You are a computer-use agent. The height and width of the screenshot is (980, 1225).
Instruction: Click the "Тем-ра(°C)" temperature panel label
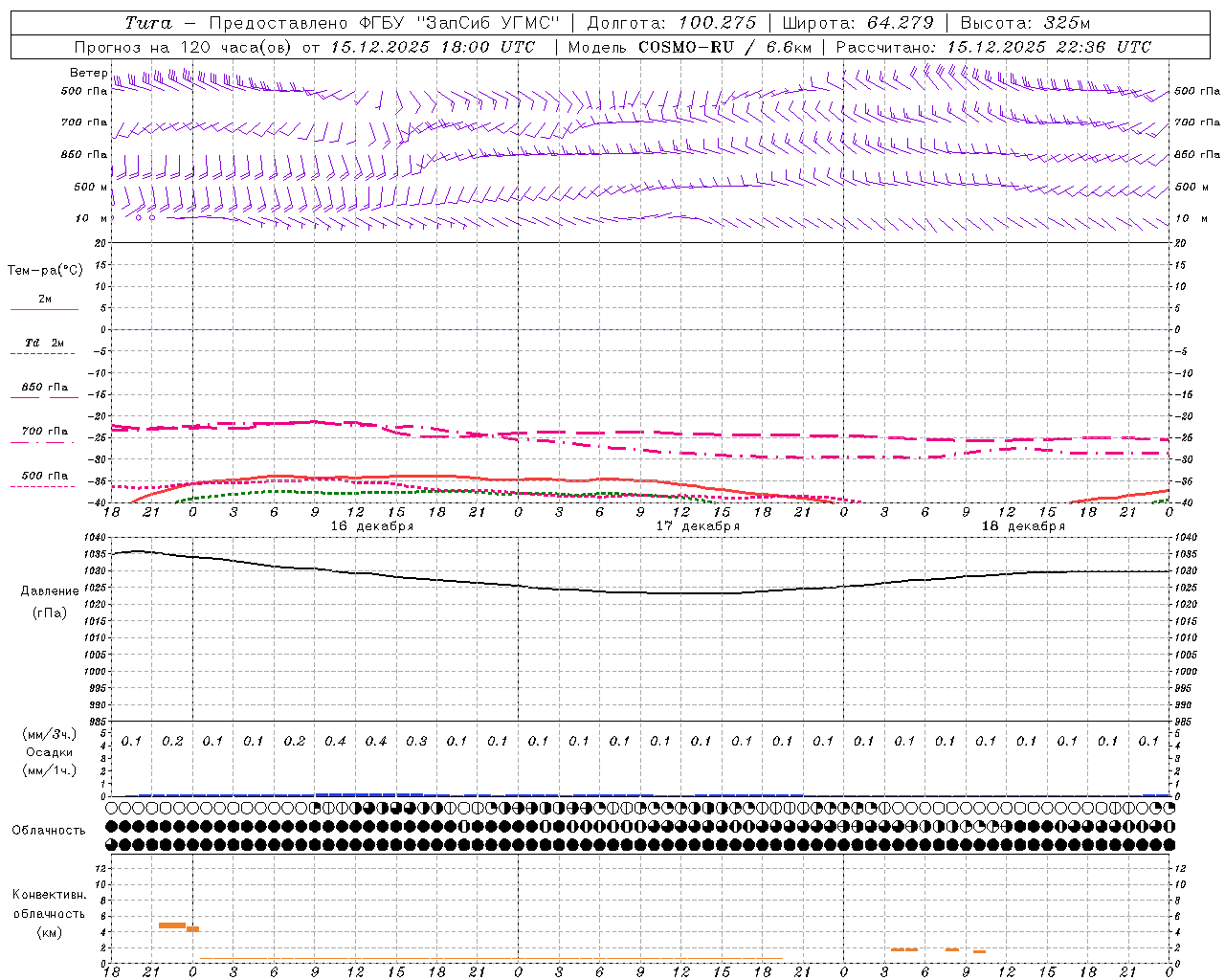pos(45,271)
